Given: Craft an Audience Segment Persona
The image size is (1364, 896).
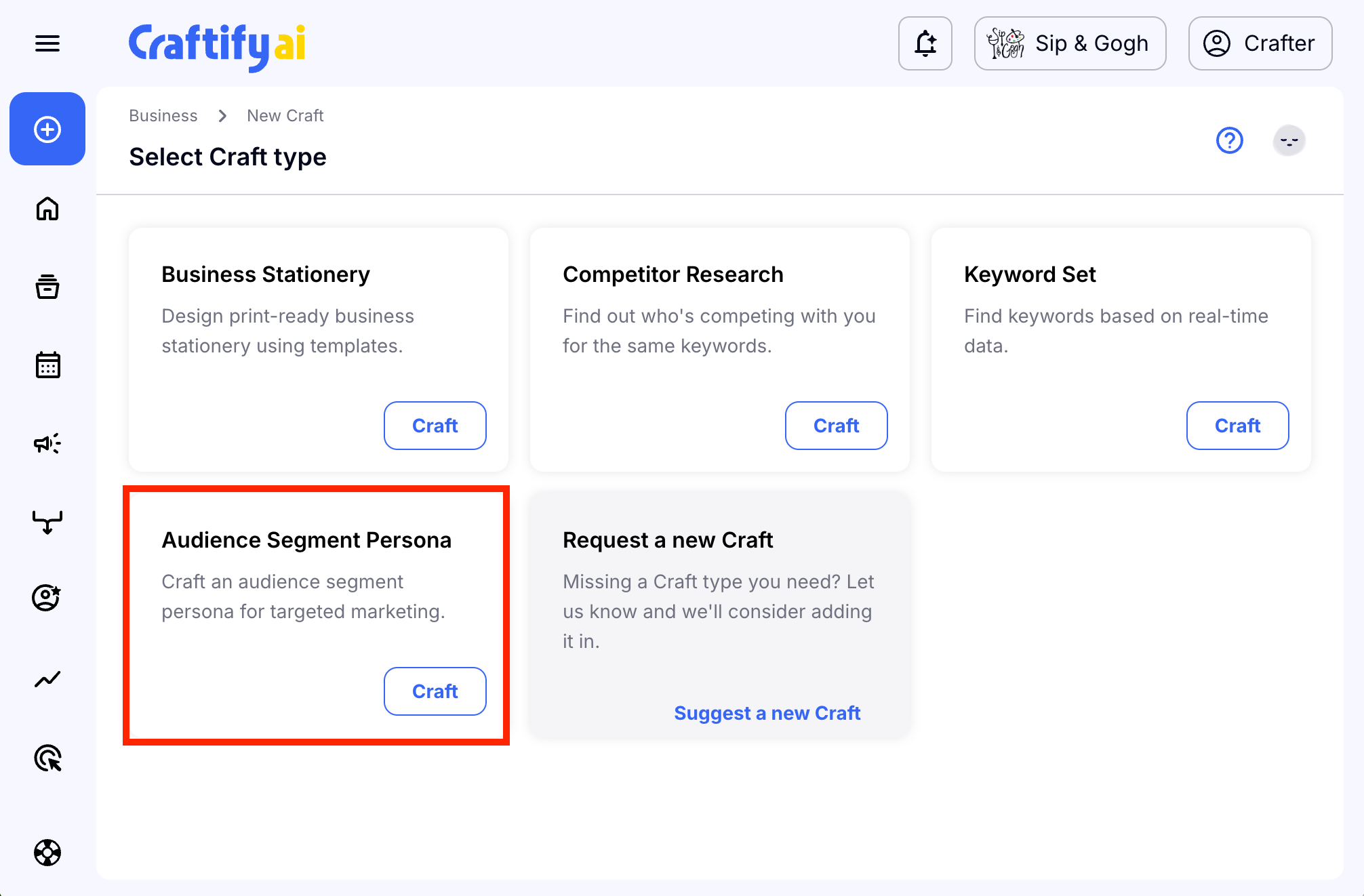Looking at the screenshot, I should tap(435, 691).
